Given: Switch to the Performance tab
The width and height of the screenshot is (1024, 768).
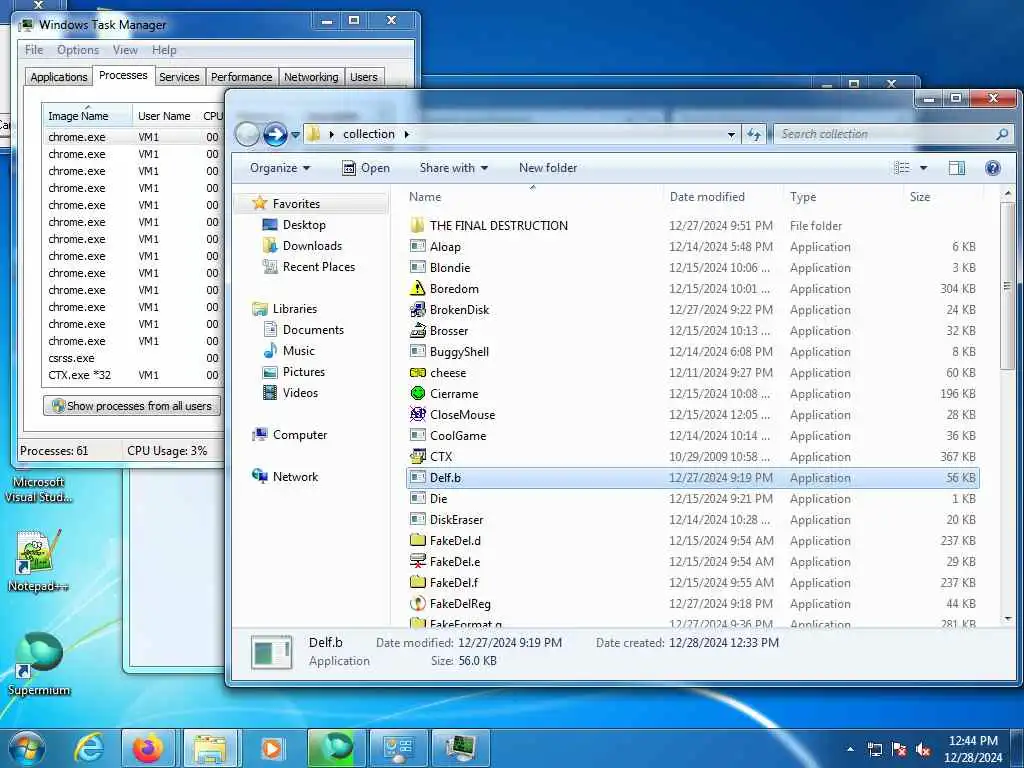Looking at the screenshot, I should coord(242,76).
